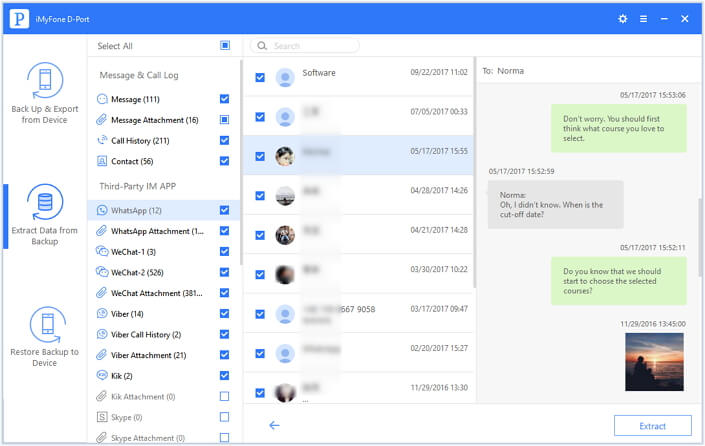Open the Software conversation
The height and width of the screenshot is (446, 705).
pyautogui.click(x=358, y=77)
